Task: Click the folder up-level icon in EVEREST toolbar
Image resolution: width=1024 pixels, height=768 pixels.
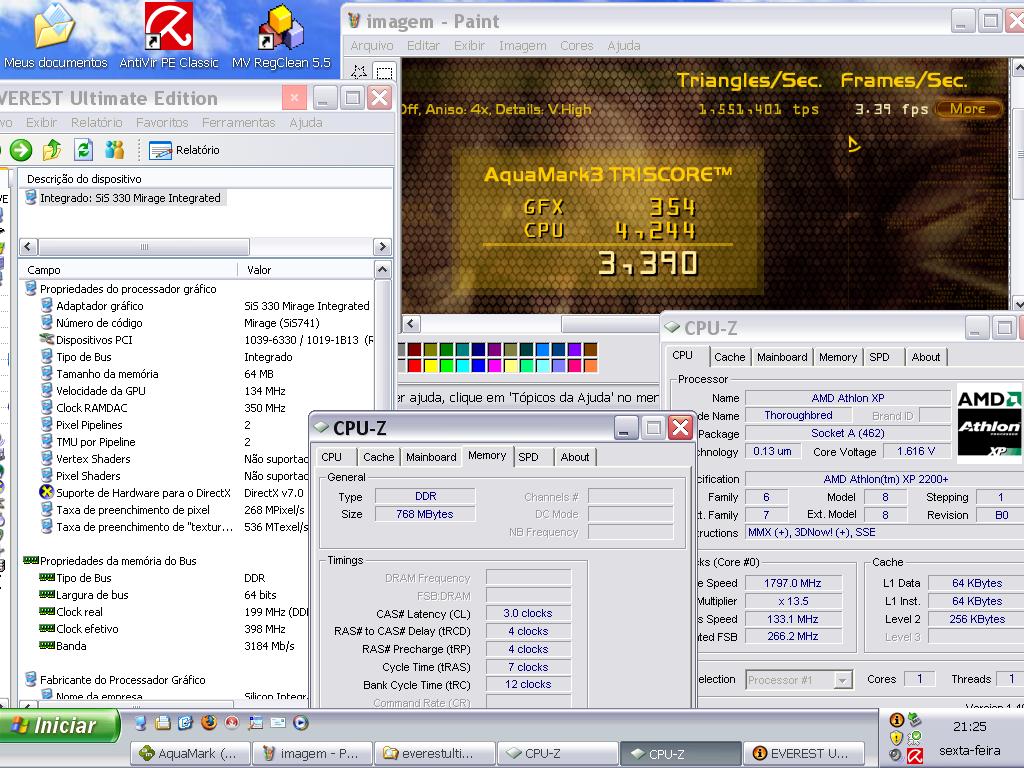Action: [x=52, y=150]
